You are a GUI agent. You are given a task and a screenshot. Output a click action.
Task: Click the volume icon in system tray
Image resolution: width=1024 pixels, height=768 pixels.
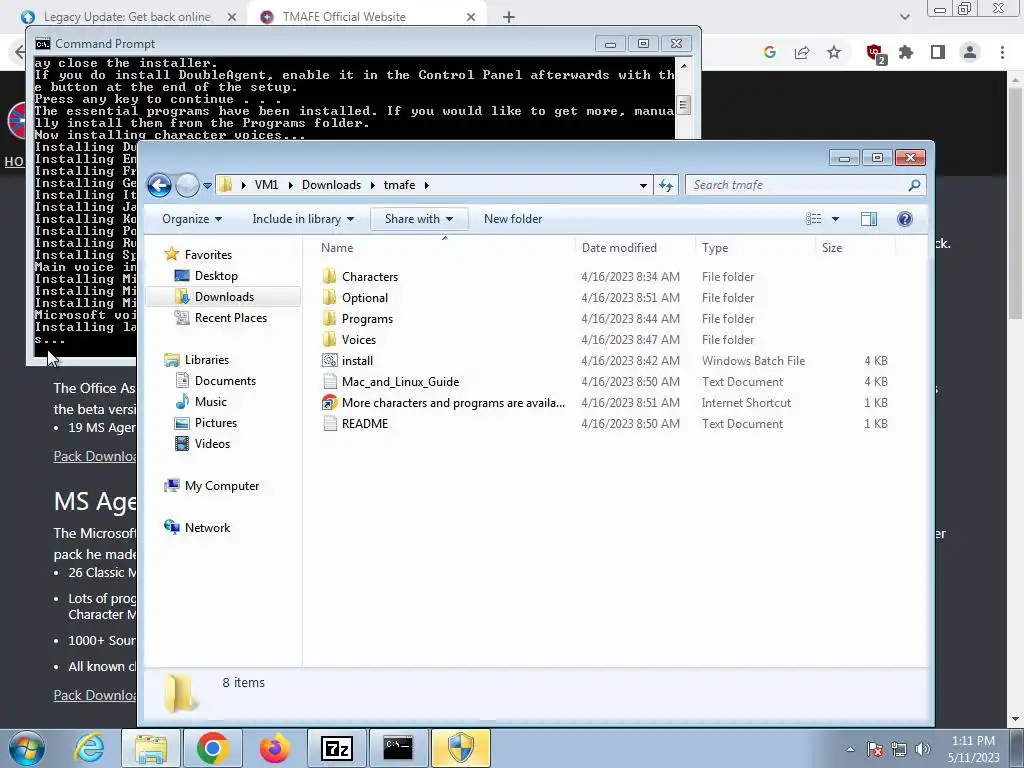pos(923,749)
